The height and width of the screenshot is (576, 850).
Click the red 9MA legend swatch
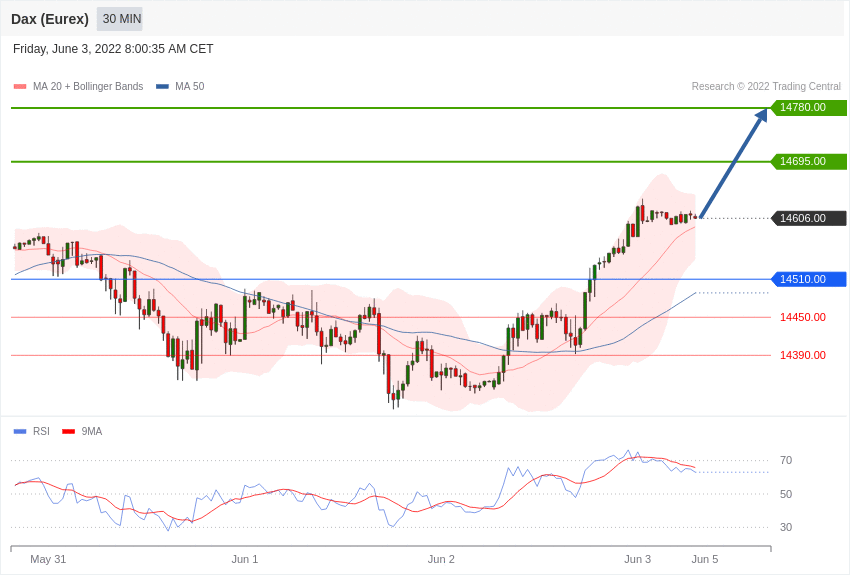[68, 432]
